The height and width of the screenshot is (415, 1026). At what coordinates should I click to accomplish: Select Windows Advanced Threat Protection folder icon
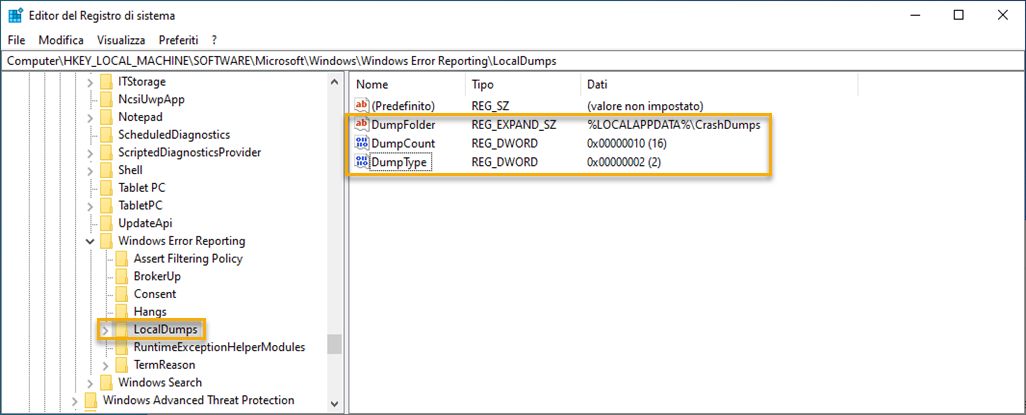point(90,400)
